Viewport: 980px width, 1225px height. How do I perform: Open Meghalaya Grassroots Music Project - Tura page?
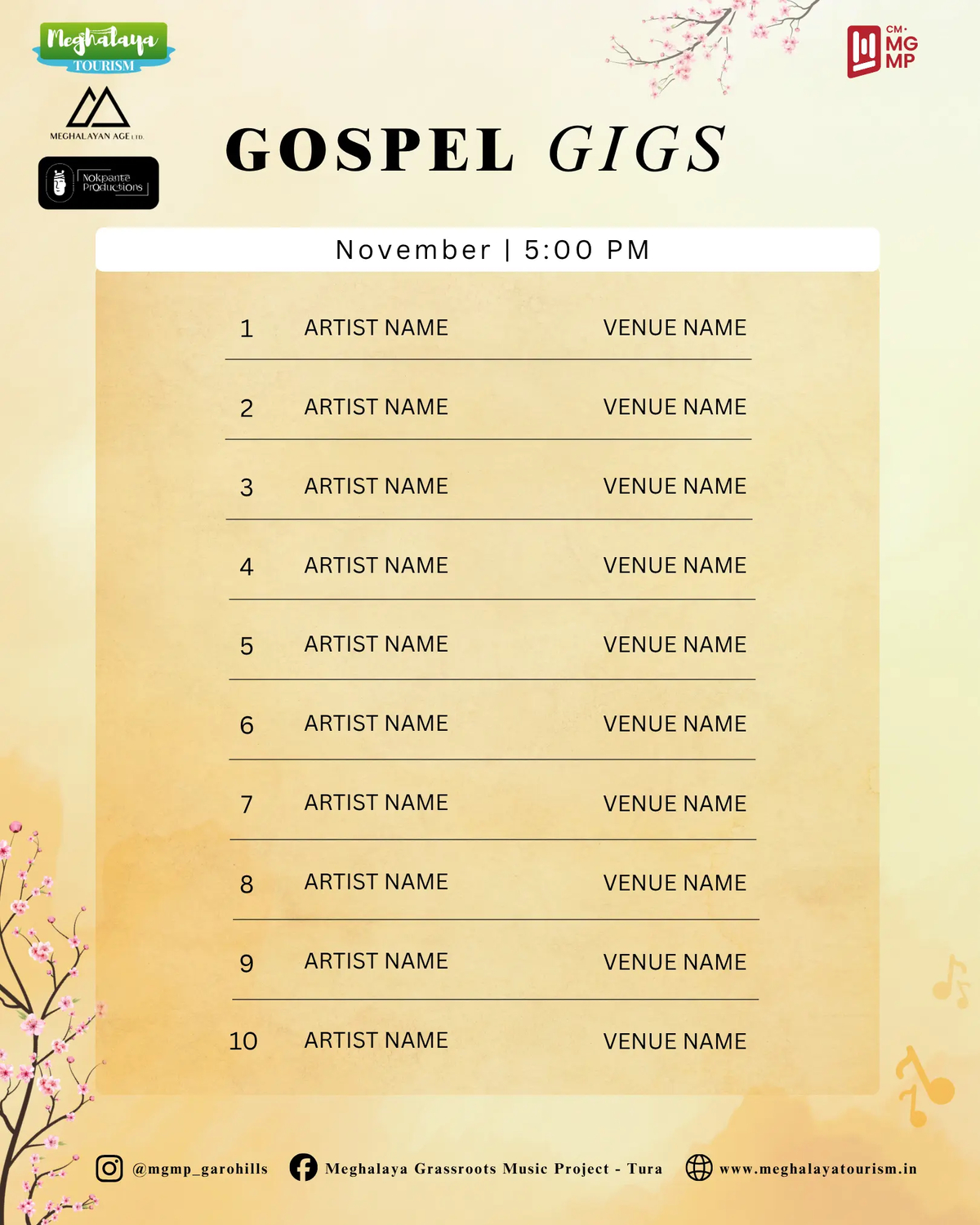pyautogui.click(x=493, y=1169)
